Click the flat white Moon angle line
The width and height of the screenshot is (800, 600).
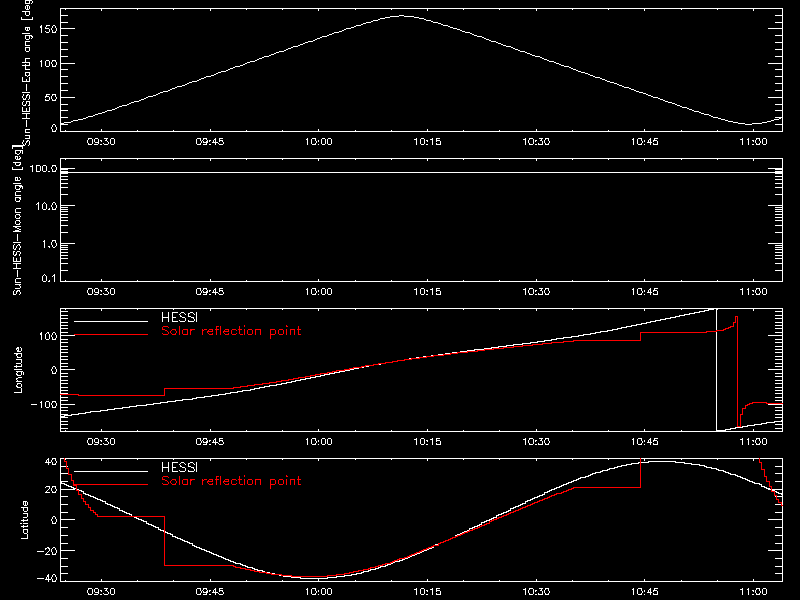tap(421, 172)
